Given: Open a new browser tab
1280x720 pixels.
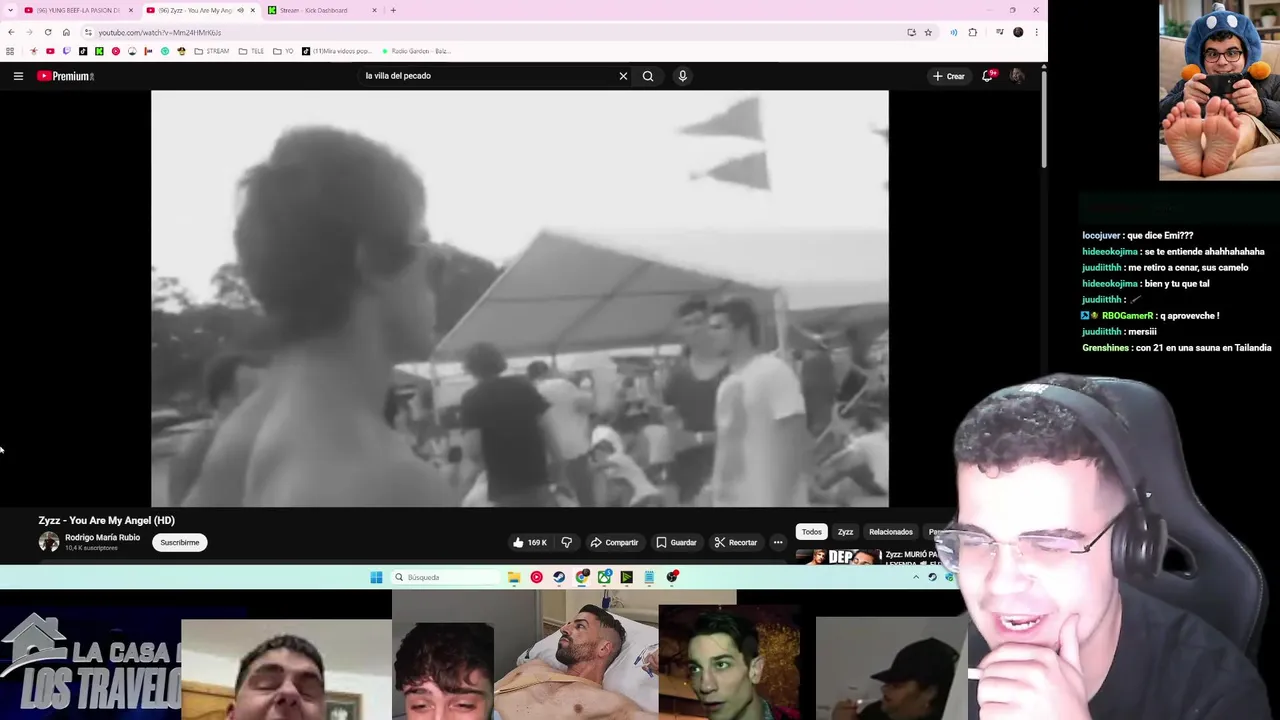Looking at the screenshot, I should pyautogui.click(x=393, y=10).
